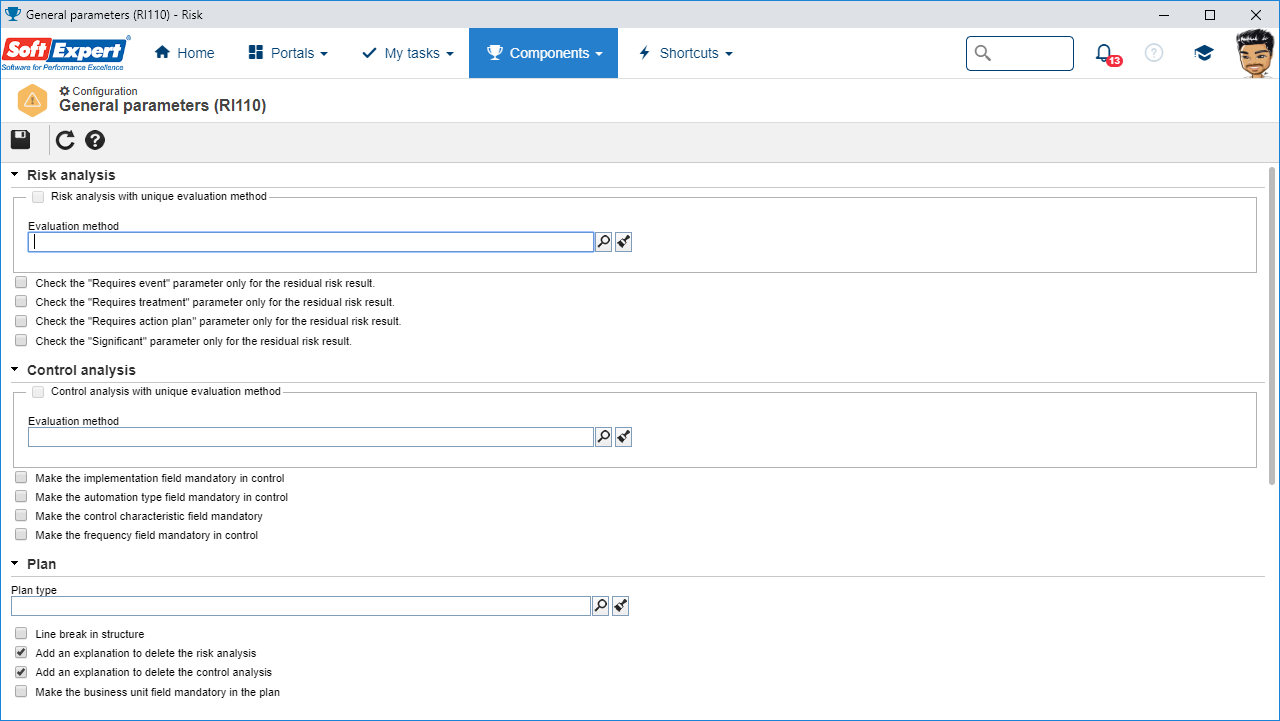1280x721 pixels.
Task: Open the Portals dropdown menu
Action: click(288, 53)
